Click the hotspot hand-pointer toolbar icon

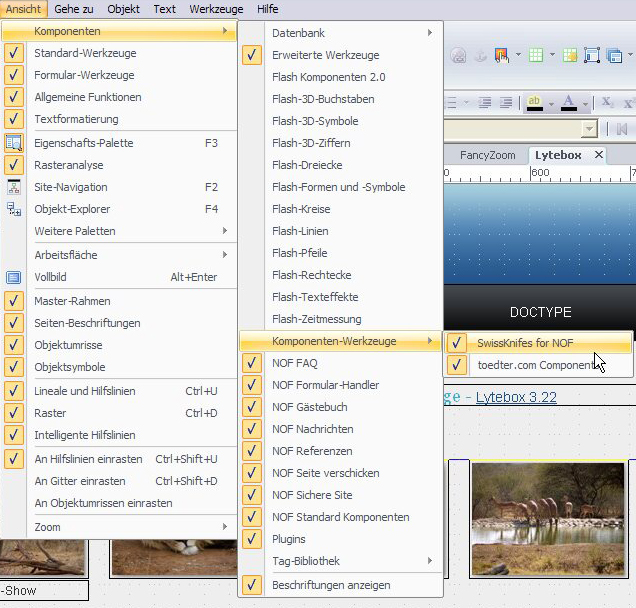point(501,55)
